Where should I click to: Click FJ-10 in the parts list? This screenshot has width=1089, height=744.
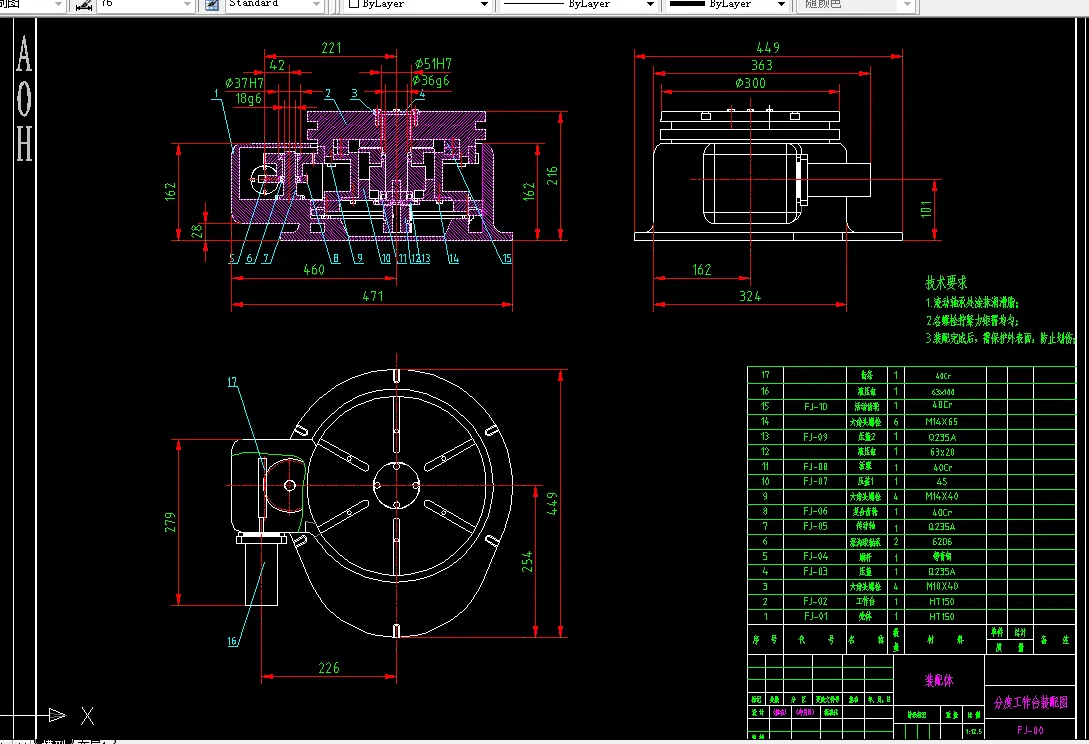(815, 406)
